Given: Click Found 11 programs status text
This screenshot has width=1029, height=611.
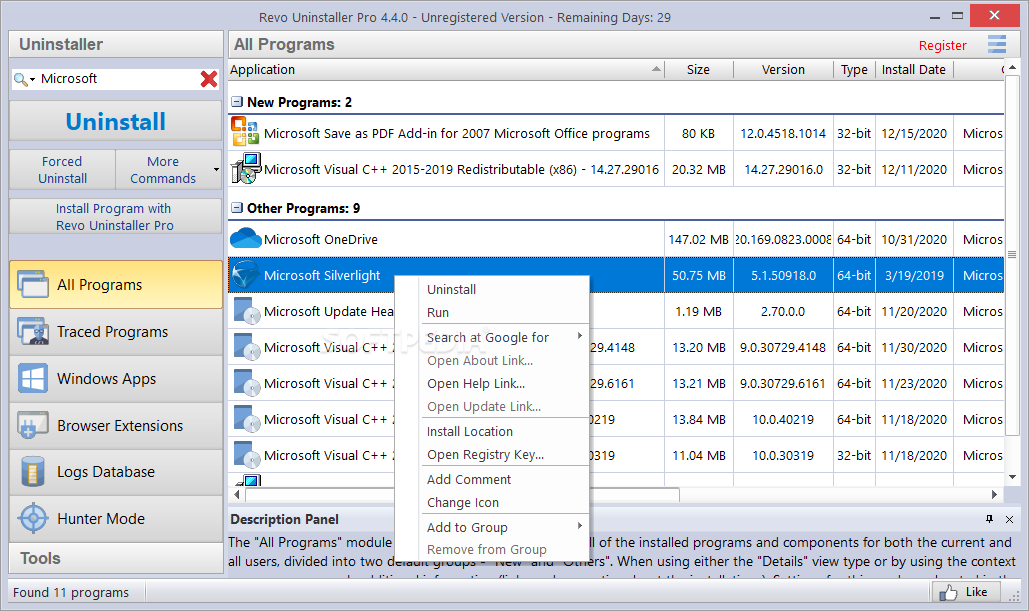Looking at the screenshot, I should [71, 593].
